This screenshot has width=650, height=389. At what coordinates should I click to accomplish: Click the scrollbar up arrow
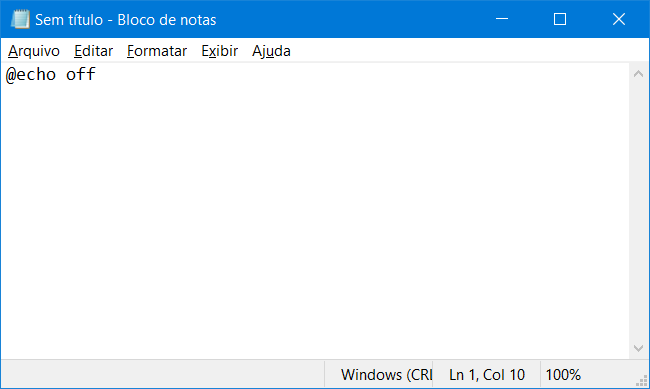(638, 74)
